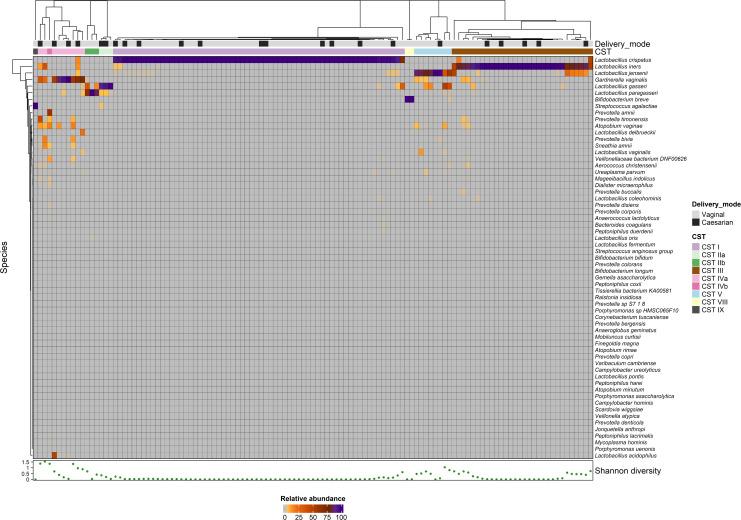Screen dimensions: 741x520
Task: Click the 'Bifidobacterium longum' row label
Action: pyautogui.click(x=624, y=271)
